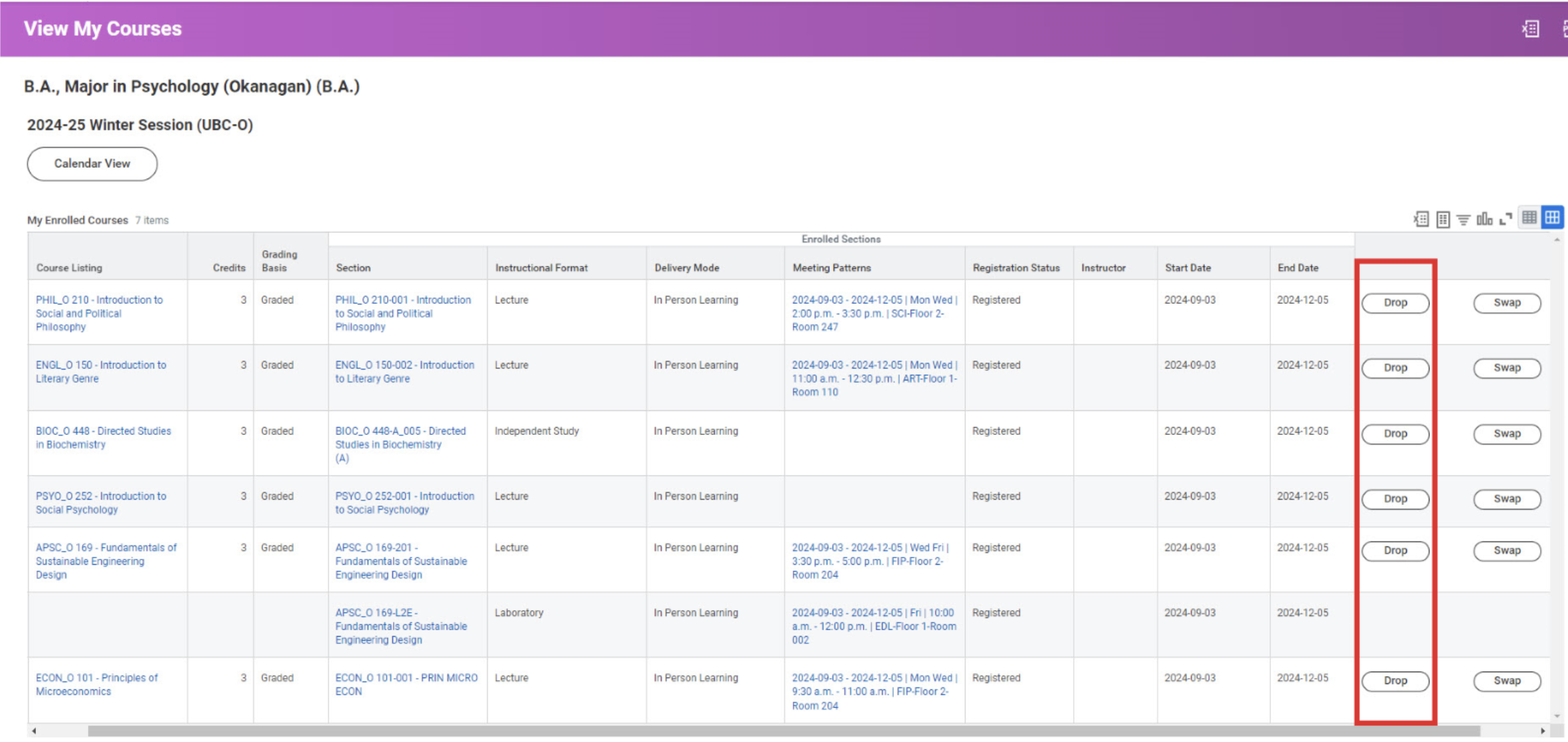The height and width of the screenshot is (742, 1568).
Task: Swap the ENGL_O 150 course
Action: 1507,368
